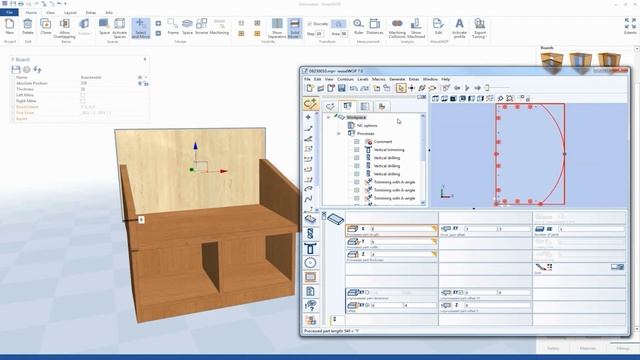Click the vertical trimming T icon in left sidebar
Image resolution: width=640 pixels, height=360 pixels.
[x=310, y=248]
